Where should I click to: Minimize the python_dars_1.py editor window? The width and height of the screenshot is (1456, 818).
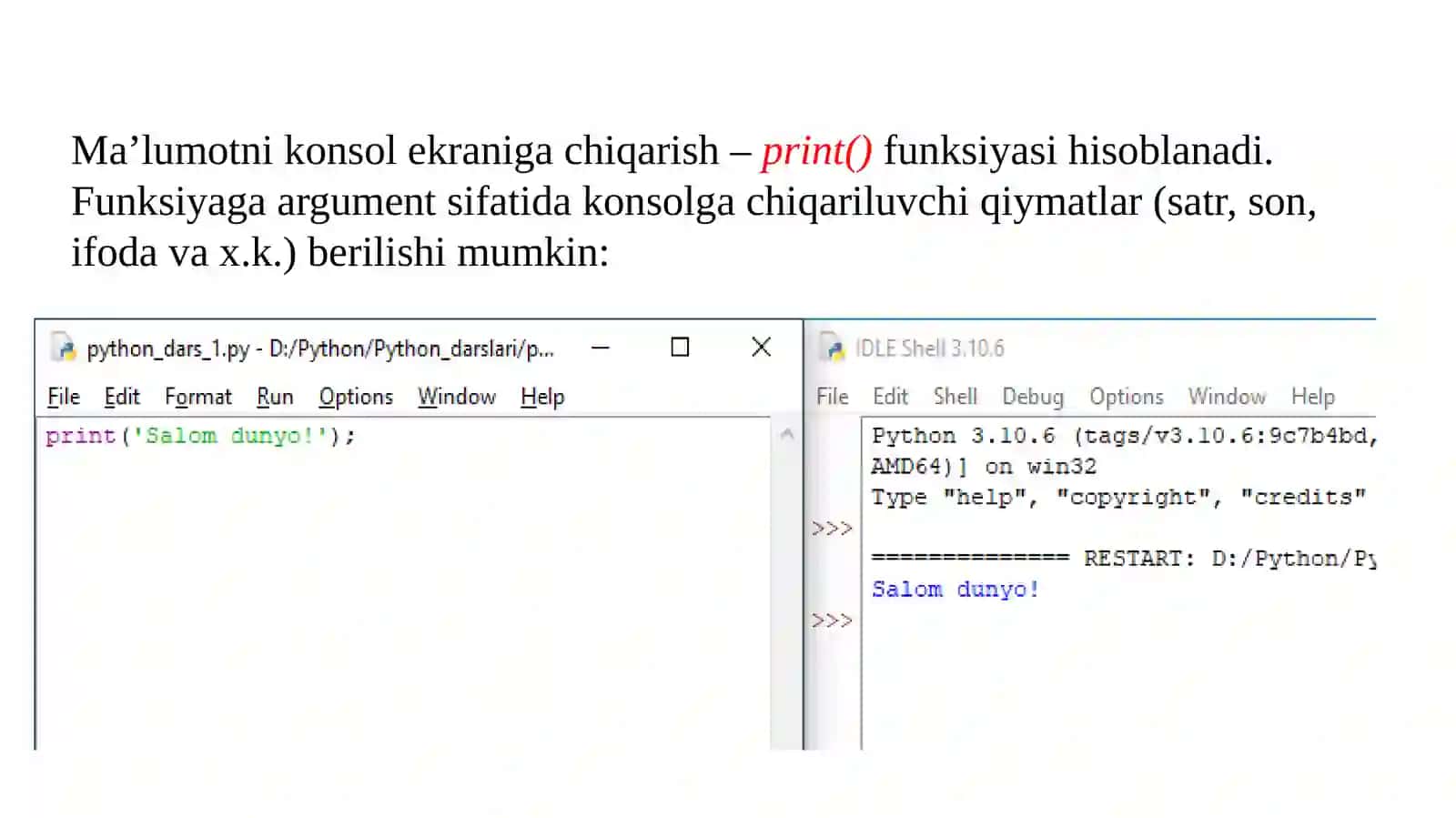tap(600, 348)
